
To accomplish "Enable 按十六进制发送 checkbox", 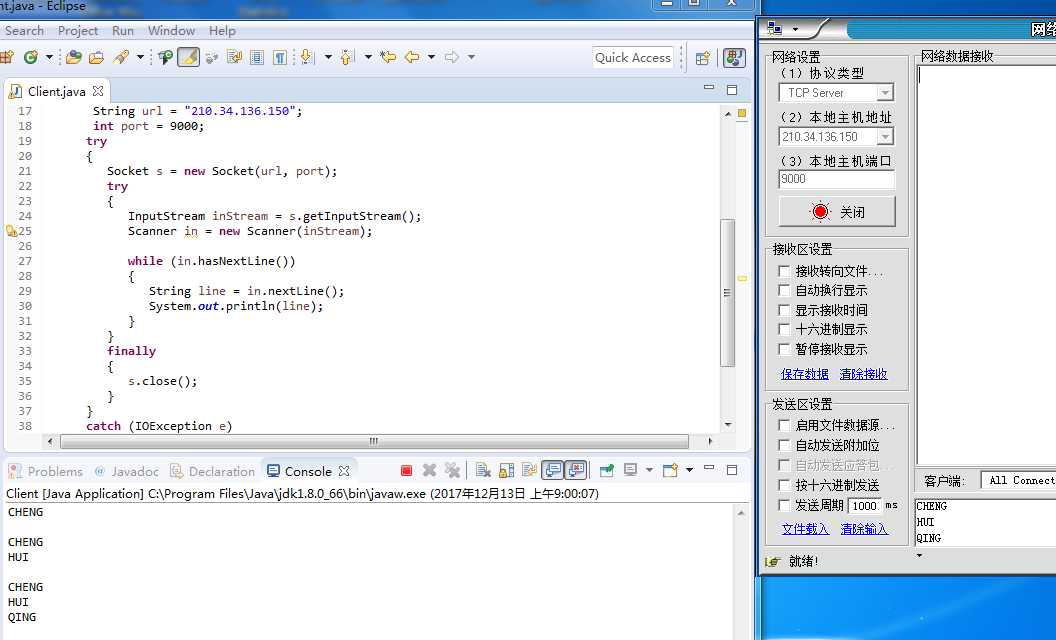I will click(784, 485).
